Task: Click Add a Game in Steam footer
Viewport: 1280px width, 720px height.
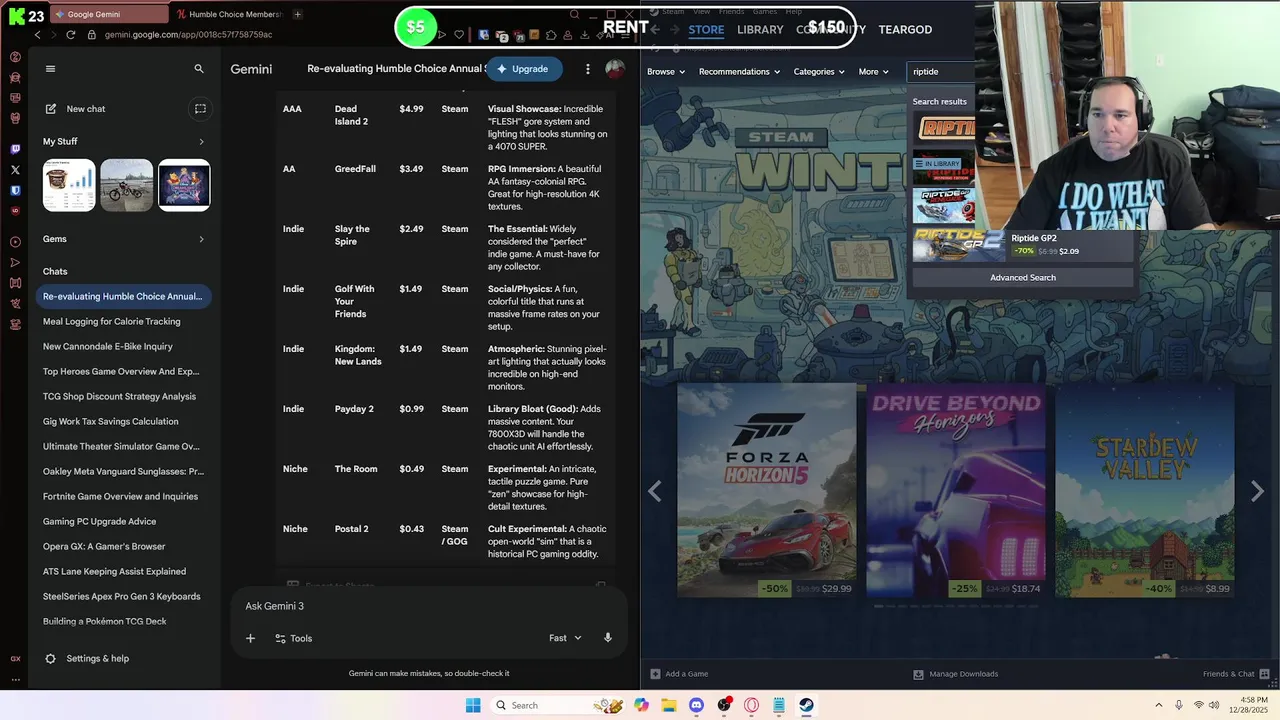Action: (679, 674)
